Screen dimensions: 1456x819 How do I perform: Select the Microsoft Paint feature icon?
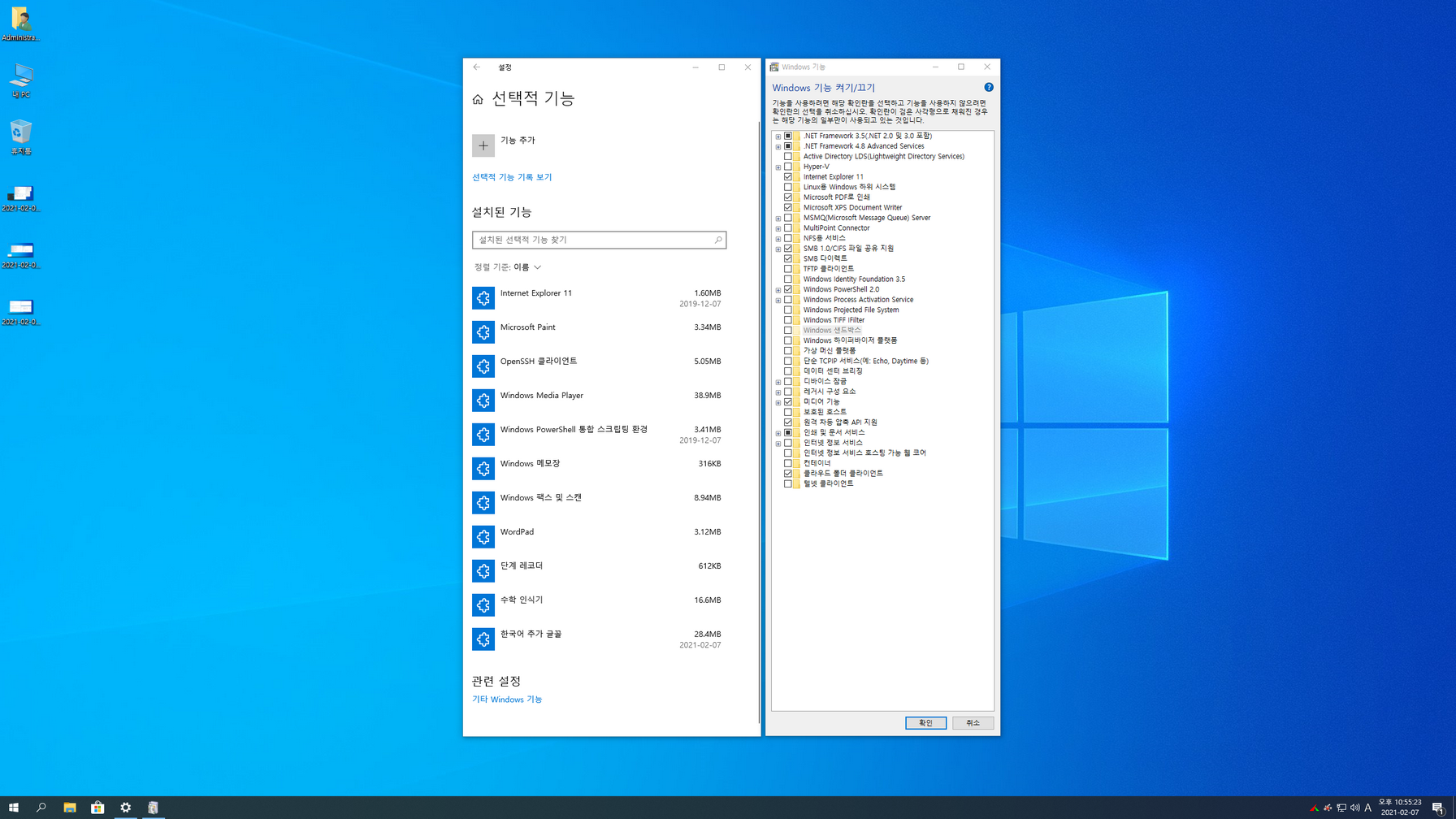pyautogui.click(x=483, y=332)
